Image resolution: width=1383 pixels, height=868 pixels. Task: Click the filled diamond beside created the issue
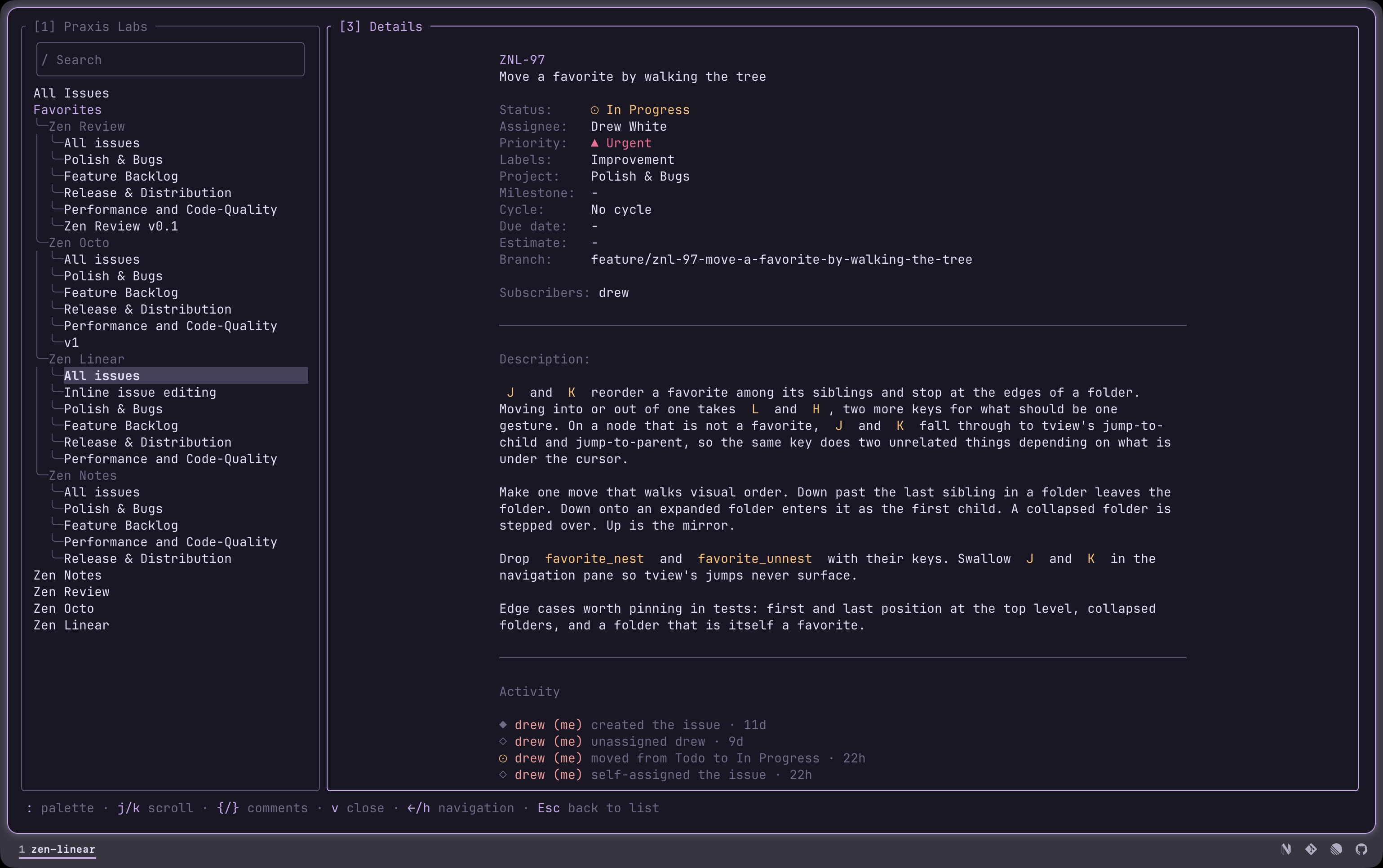pyautogui.click(x=503, y=725)
